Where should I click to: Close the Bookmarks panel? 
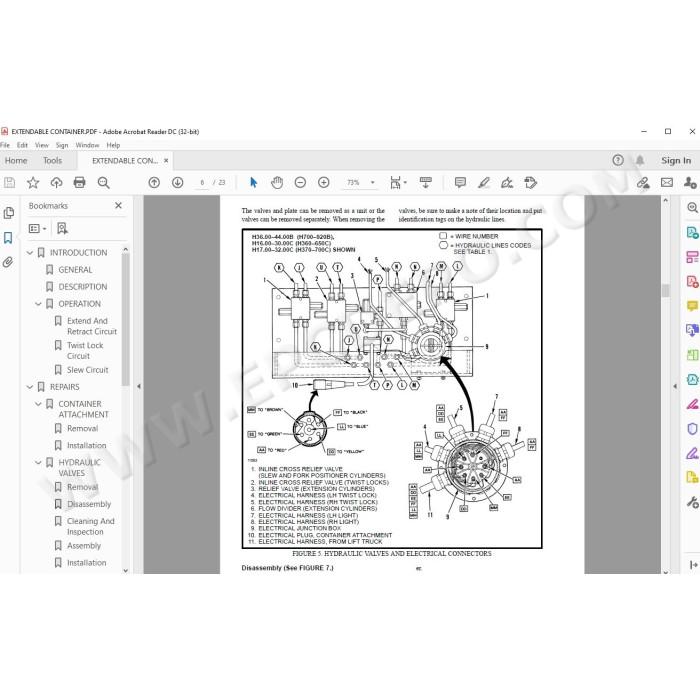tap(118, 205)
